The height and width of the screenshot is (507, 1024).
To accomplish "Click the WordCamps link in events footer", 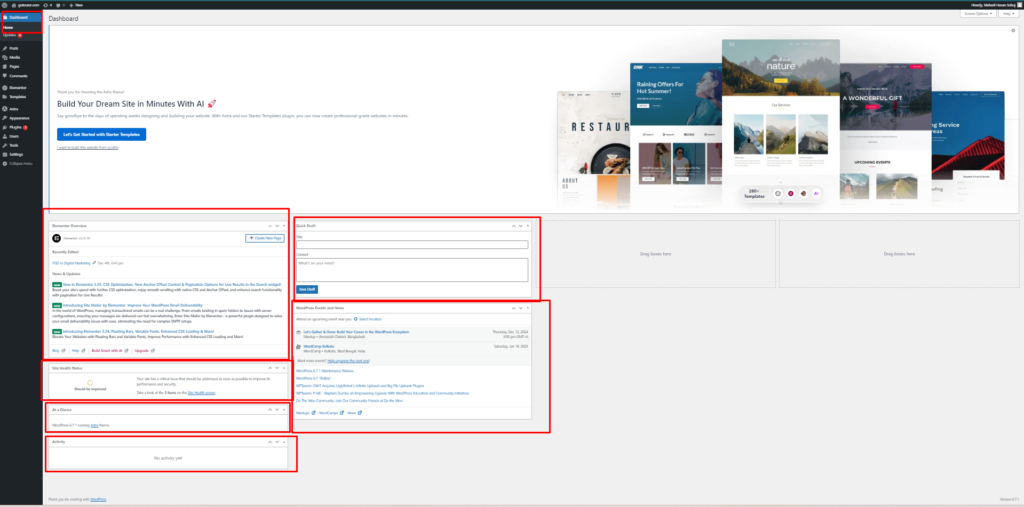I will click(x=328, y=413).
